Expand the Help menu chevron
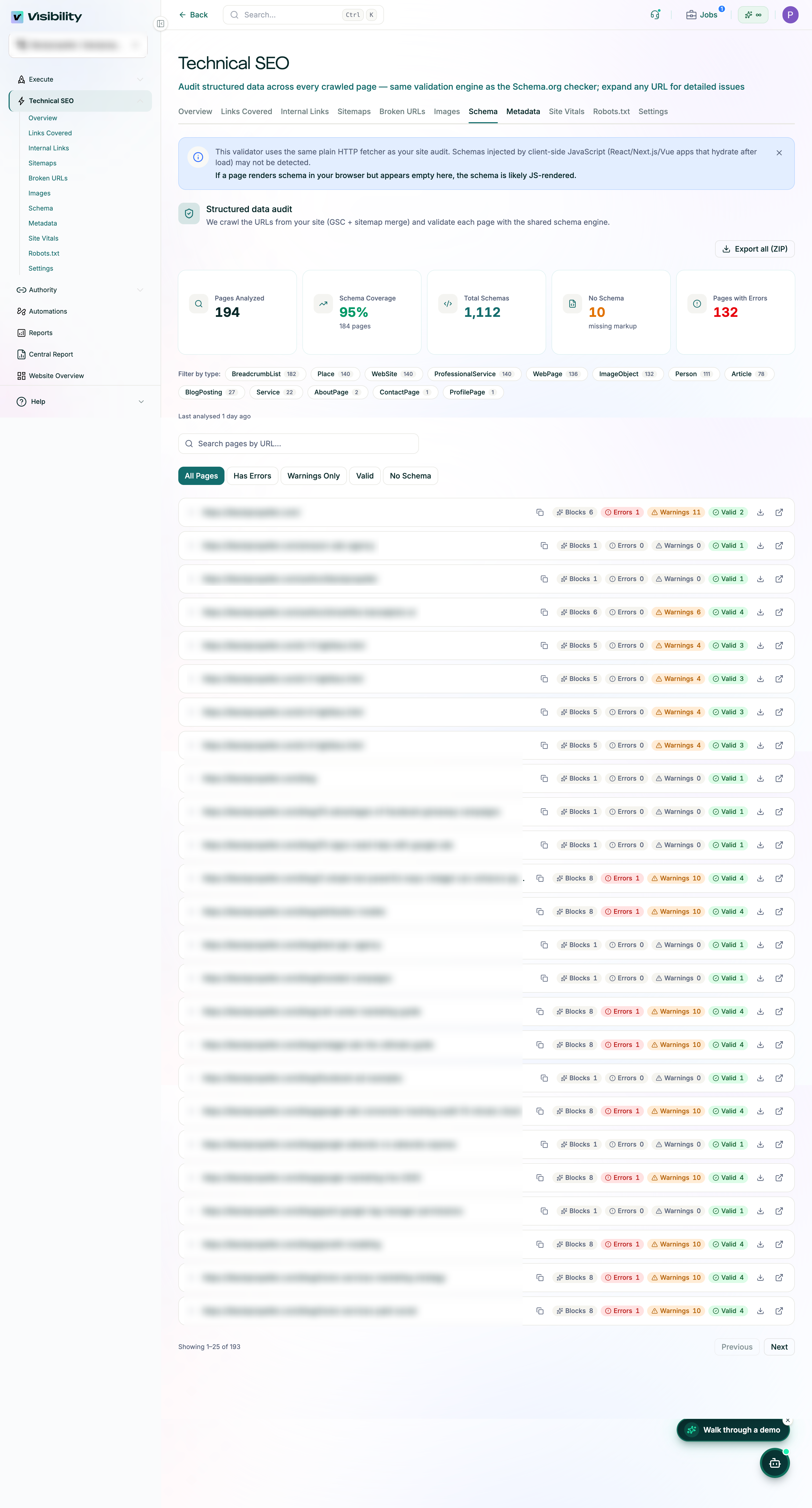This screenshot has height=1508, width=812. tap(141, 402)
